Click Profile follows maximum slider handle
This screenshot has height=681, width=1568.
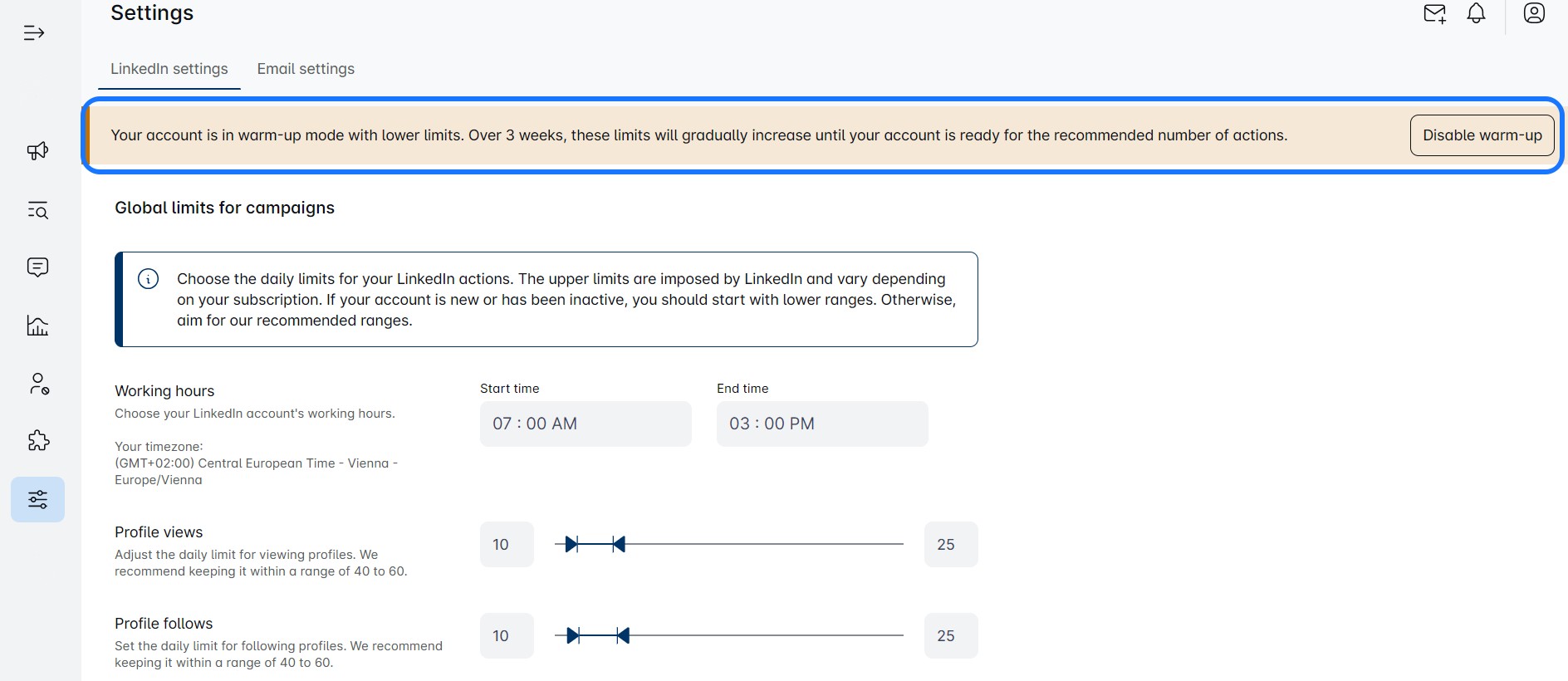pos(623,636)
